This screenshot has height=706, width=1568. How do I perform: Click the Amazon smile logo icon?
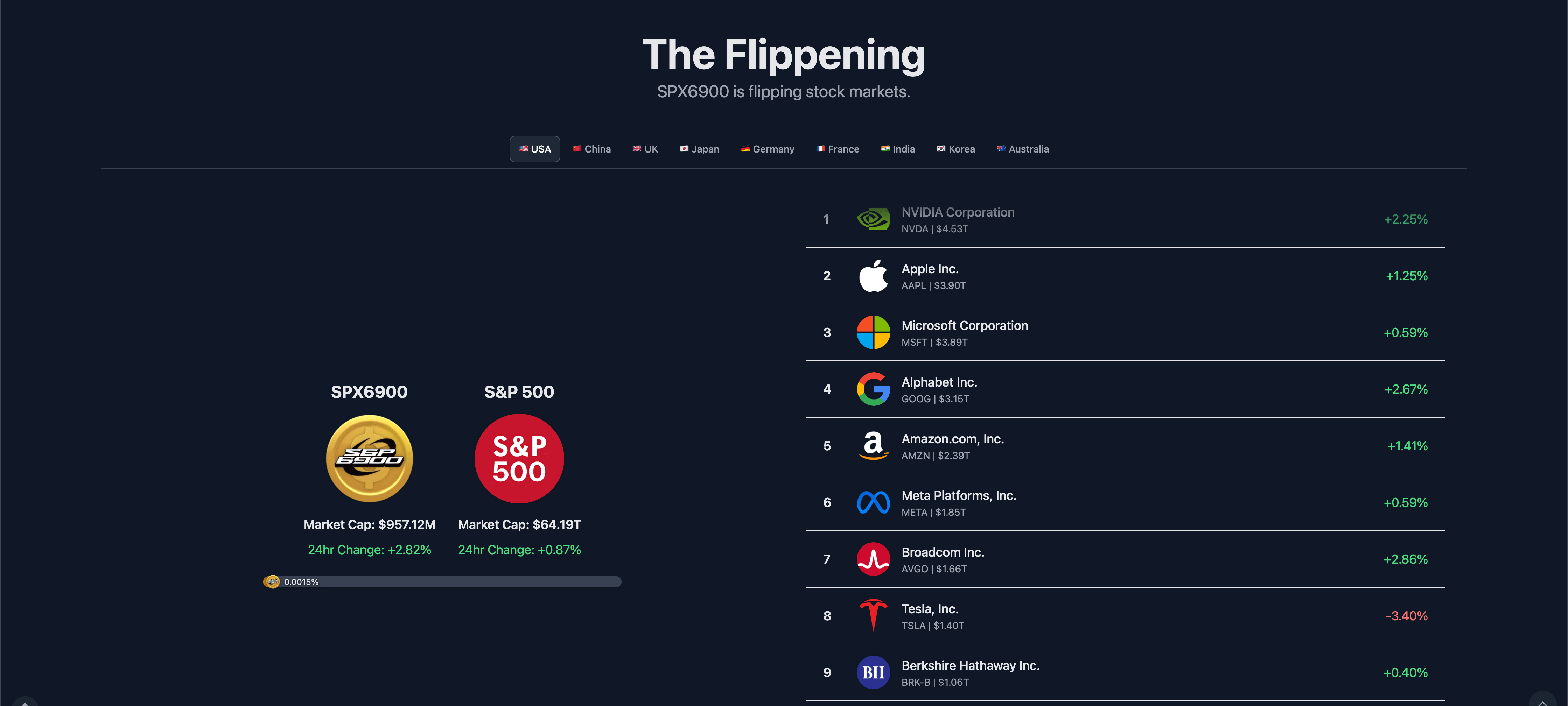[x=873, y=445]
